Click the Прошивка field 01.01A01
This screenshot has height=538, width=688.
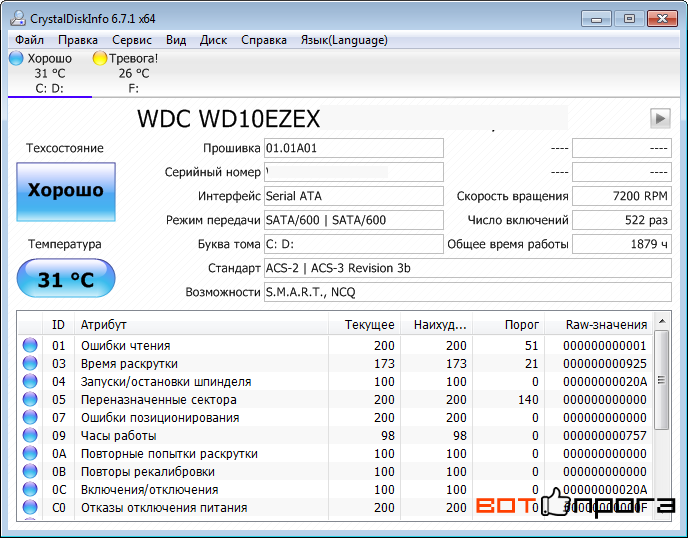tap(354, 148)
